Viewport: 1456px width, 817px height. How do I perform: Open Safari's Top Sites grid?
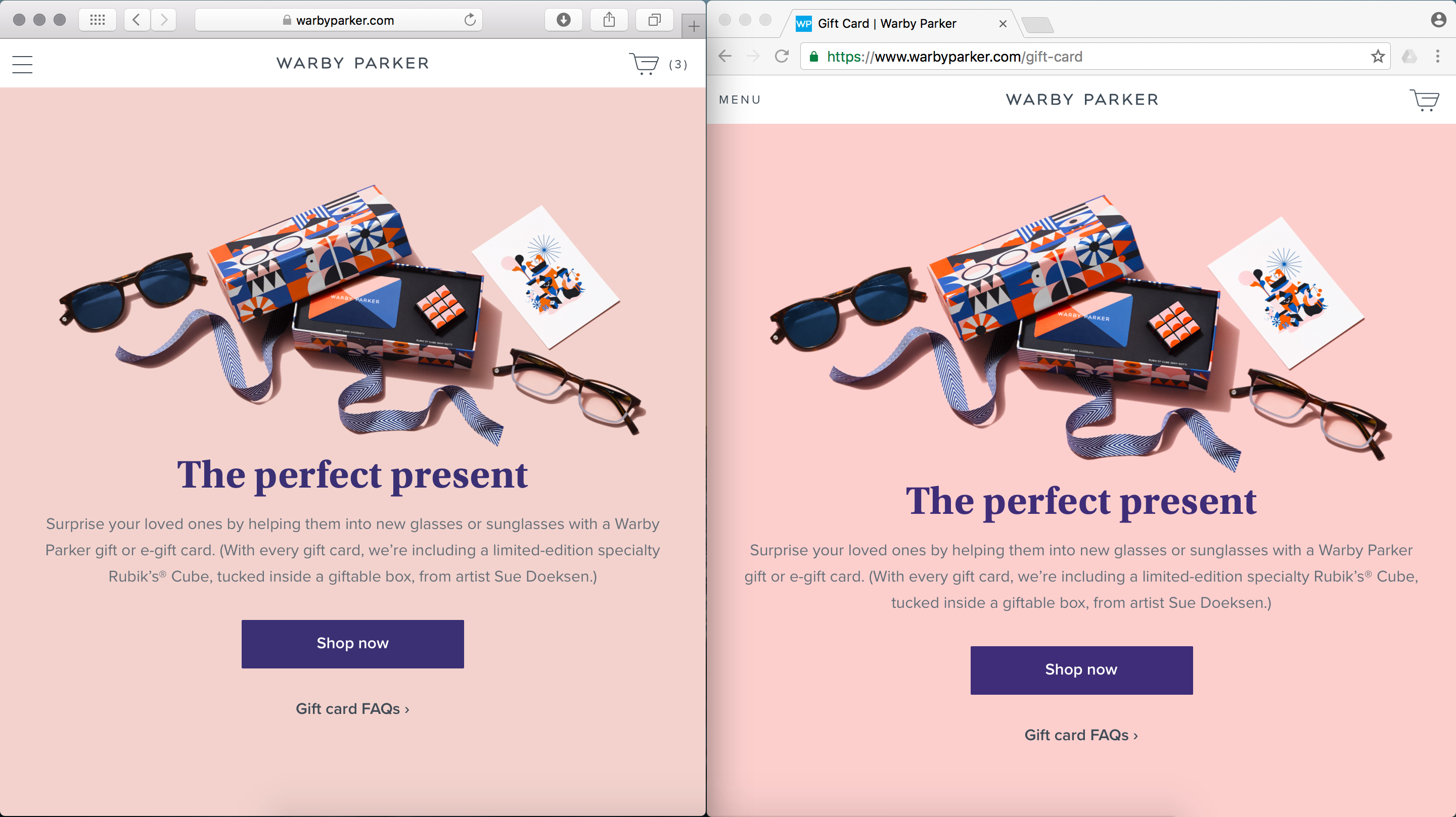(97, 20)
